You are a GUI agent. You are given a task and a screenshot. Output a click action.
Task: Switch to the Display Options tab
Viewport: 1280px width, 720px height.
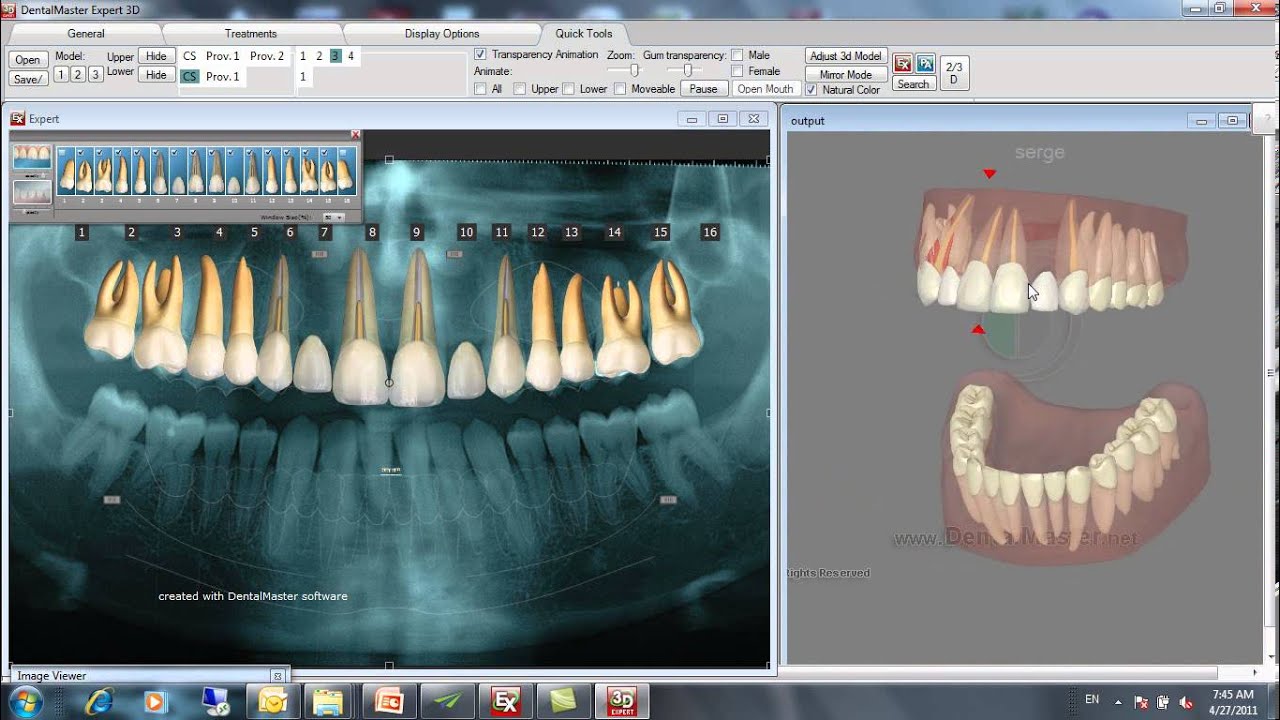442,33
